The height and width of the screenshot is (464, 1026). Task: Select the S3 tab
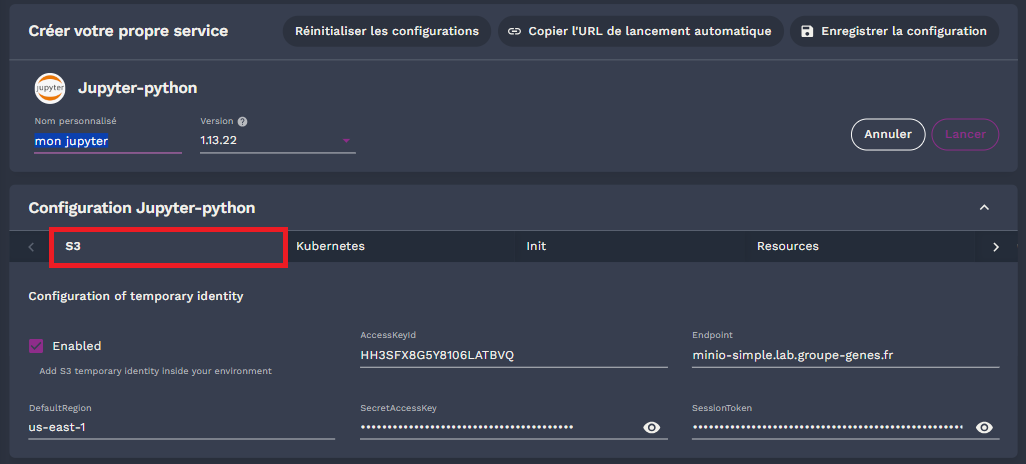[168, 246]
